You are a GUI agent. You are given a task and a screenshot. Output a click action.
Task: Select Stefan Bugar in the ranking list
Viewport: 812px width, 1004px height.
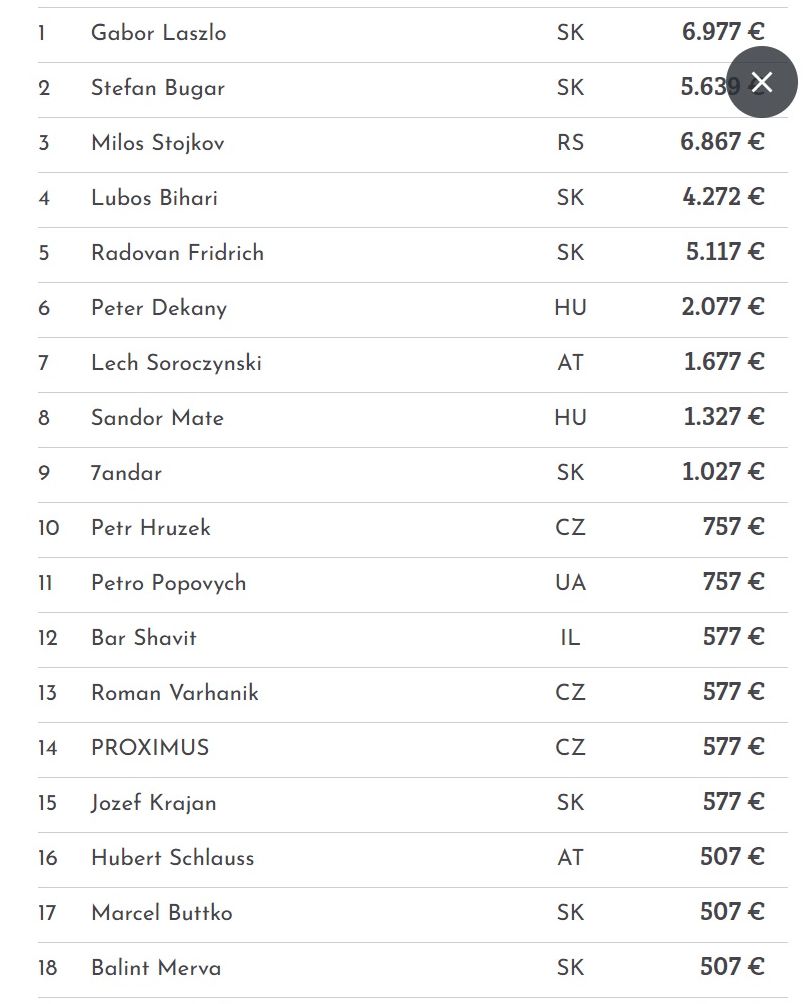[157, 88]
